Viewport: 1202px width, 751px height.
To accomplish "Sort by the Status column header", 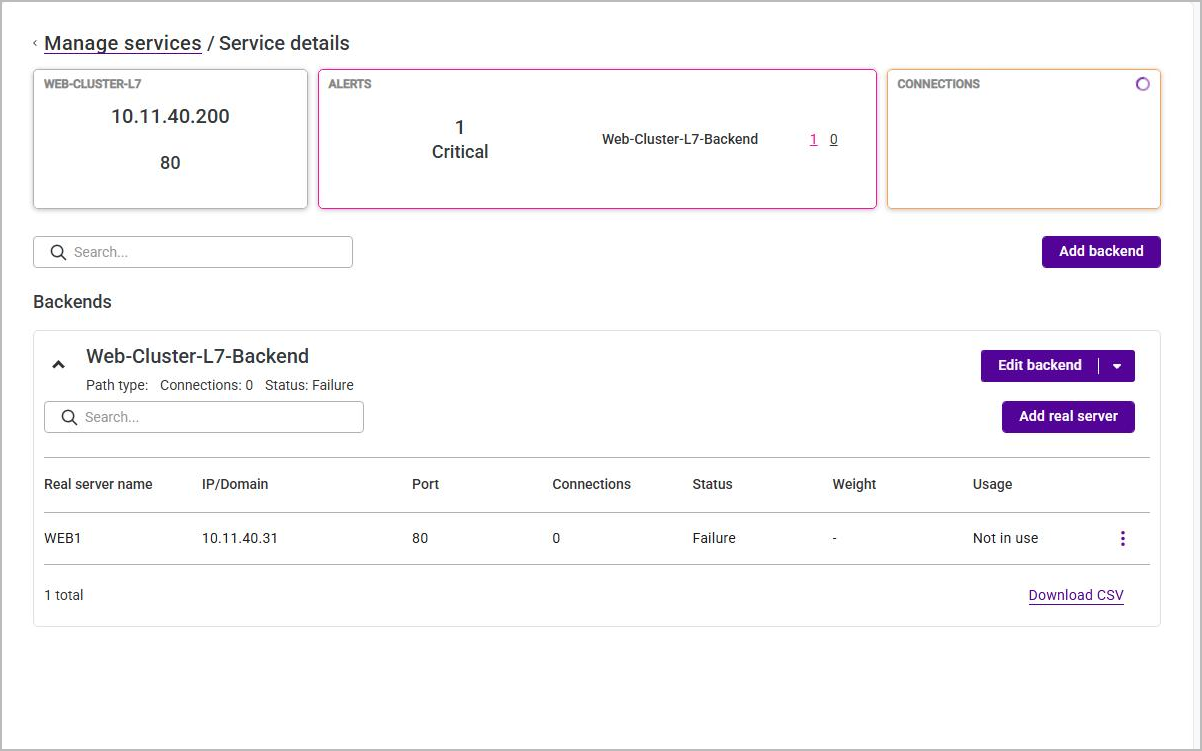I will coord(712,484).
